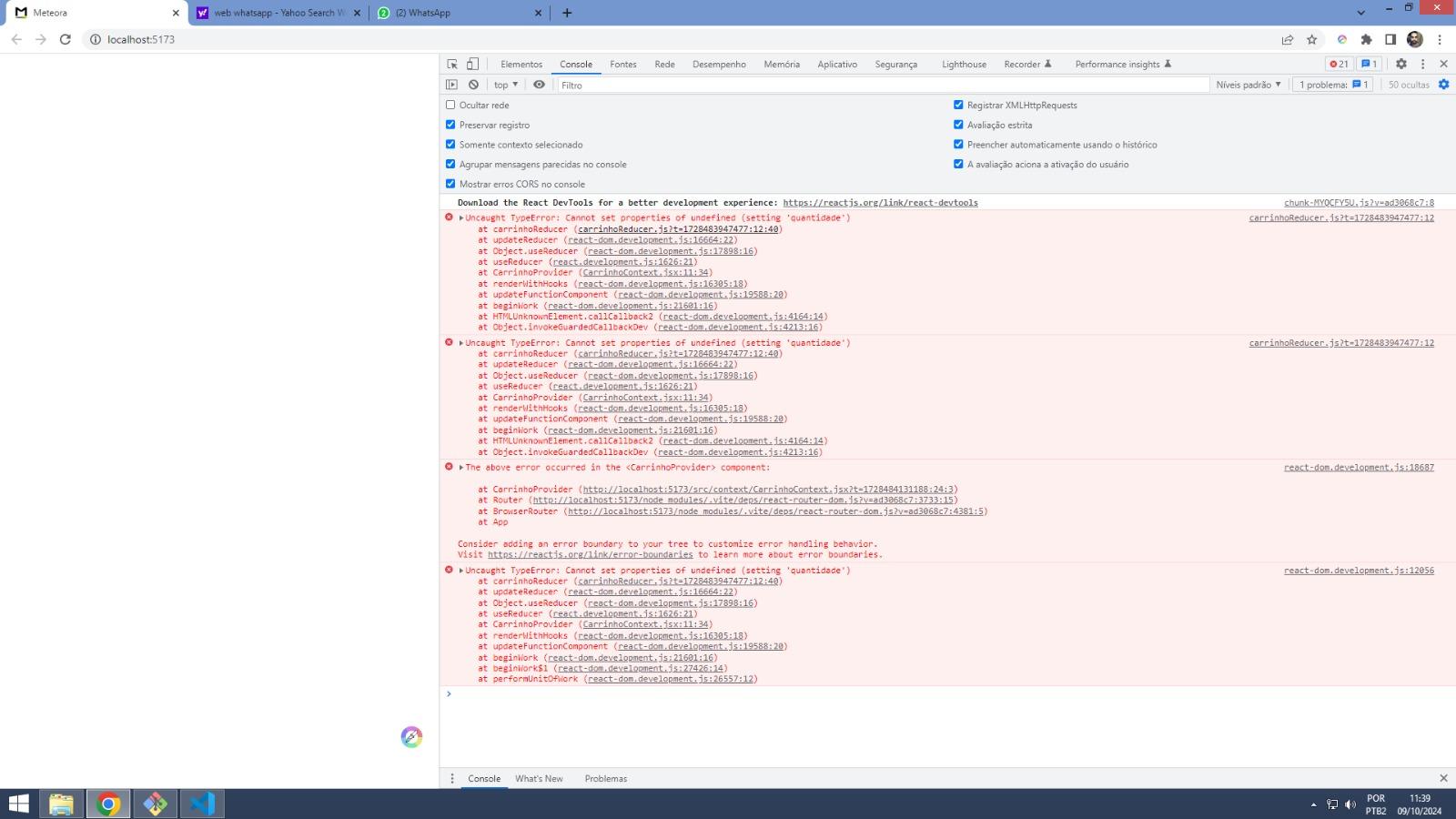Switch to Fontes tab
The width and height of the screenshot is (1456, 819).
(623, 65)
